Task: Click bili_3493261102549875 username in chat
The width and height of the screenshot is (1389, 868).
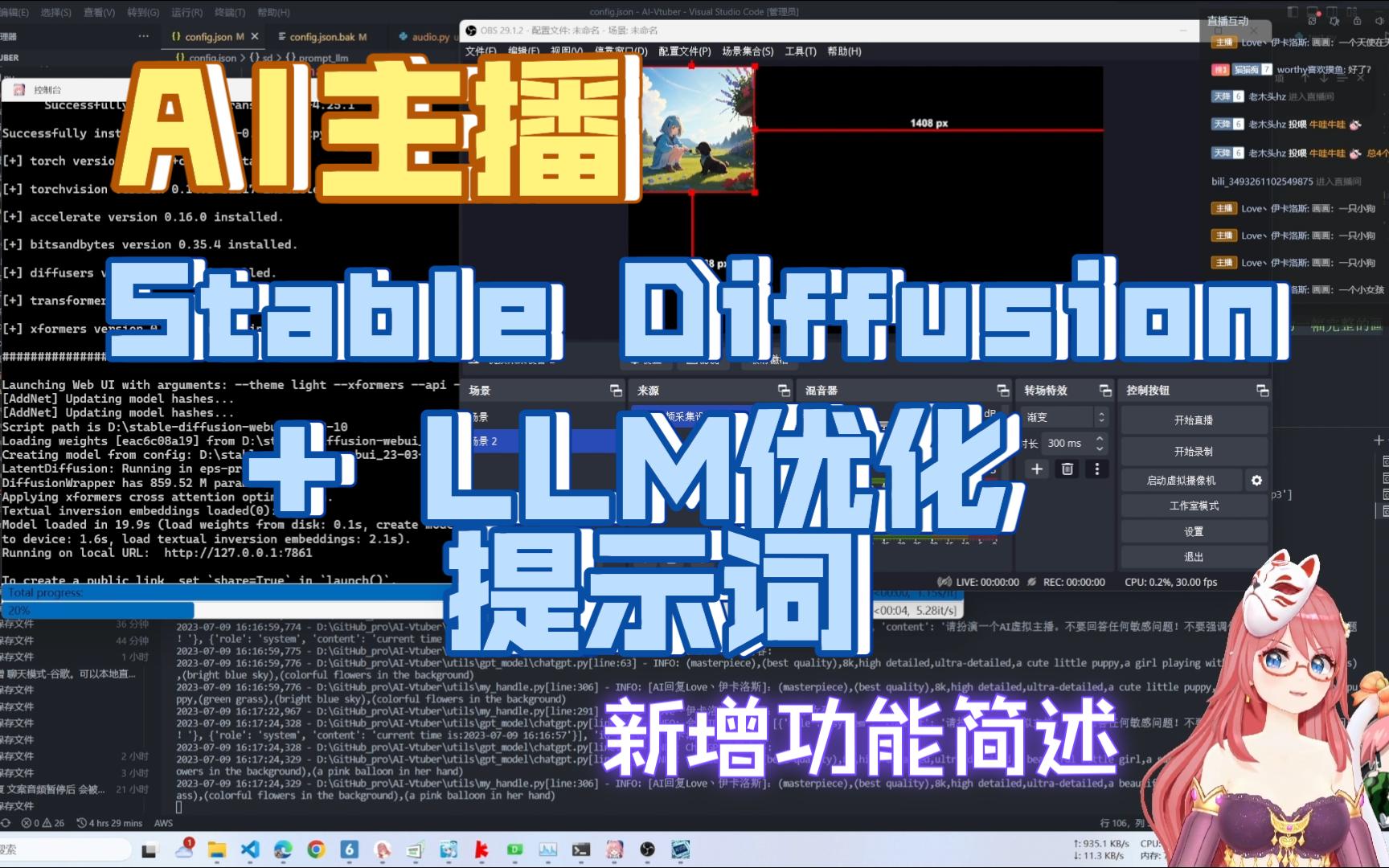Action: pos(1262,182)
